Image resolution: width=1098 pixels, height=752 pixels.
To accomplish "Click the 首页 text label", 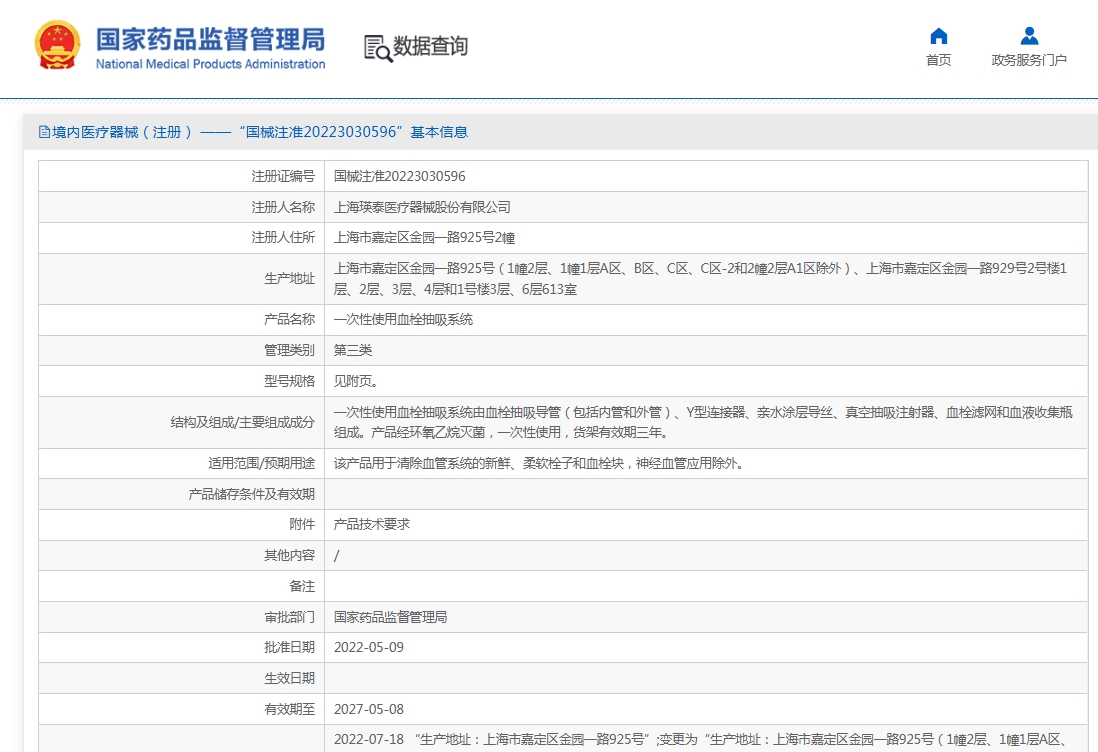I will (x=938, y=60).
